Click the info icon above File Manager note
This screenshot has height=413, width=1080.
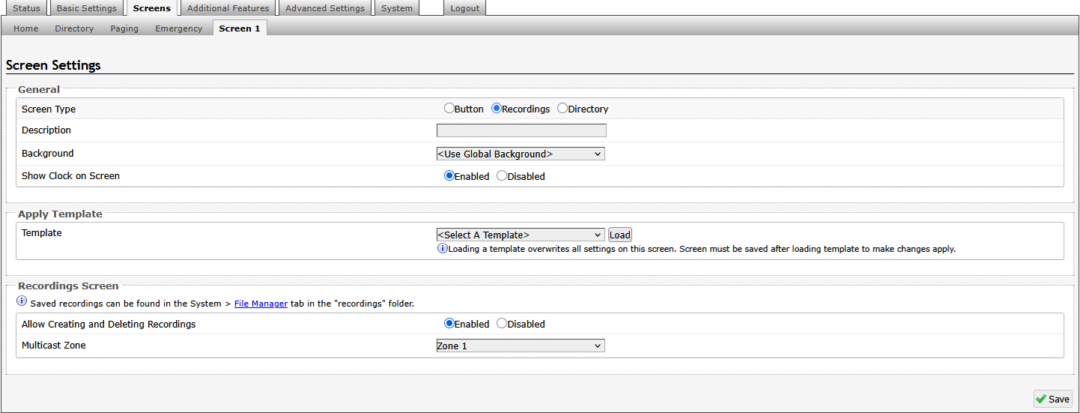[22, 302]
